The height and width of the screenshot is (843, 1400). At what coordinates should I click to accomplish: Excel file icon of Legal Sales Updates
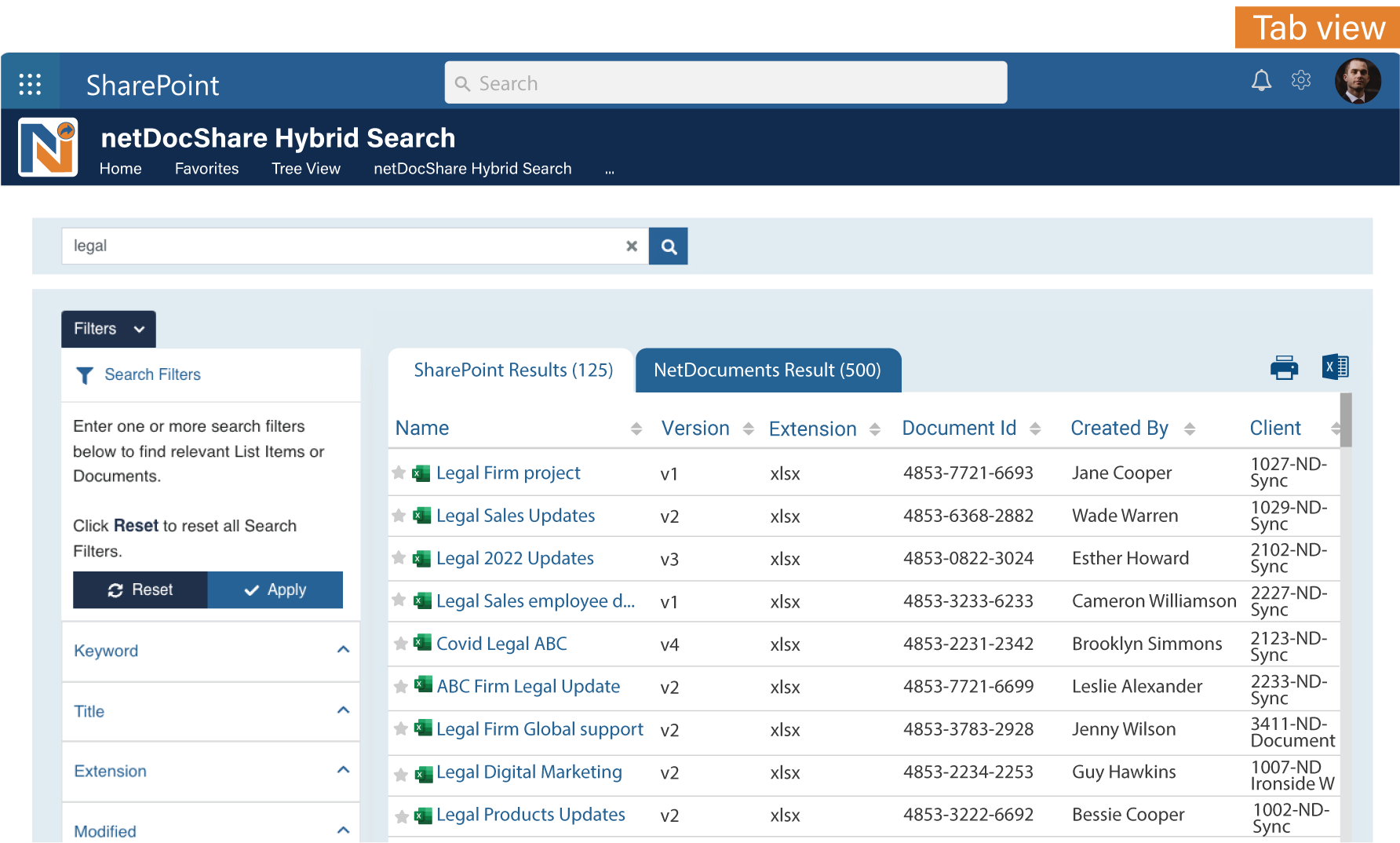(422, 516)
